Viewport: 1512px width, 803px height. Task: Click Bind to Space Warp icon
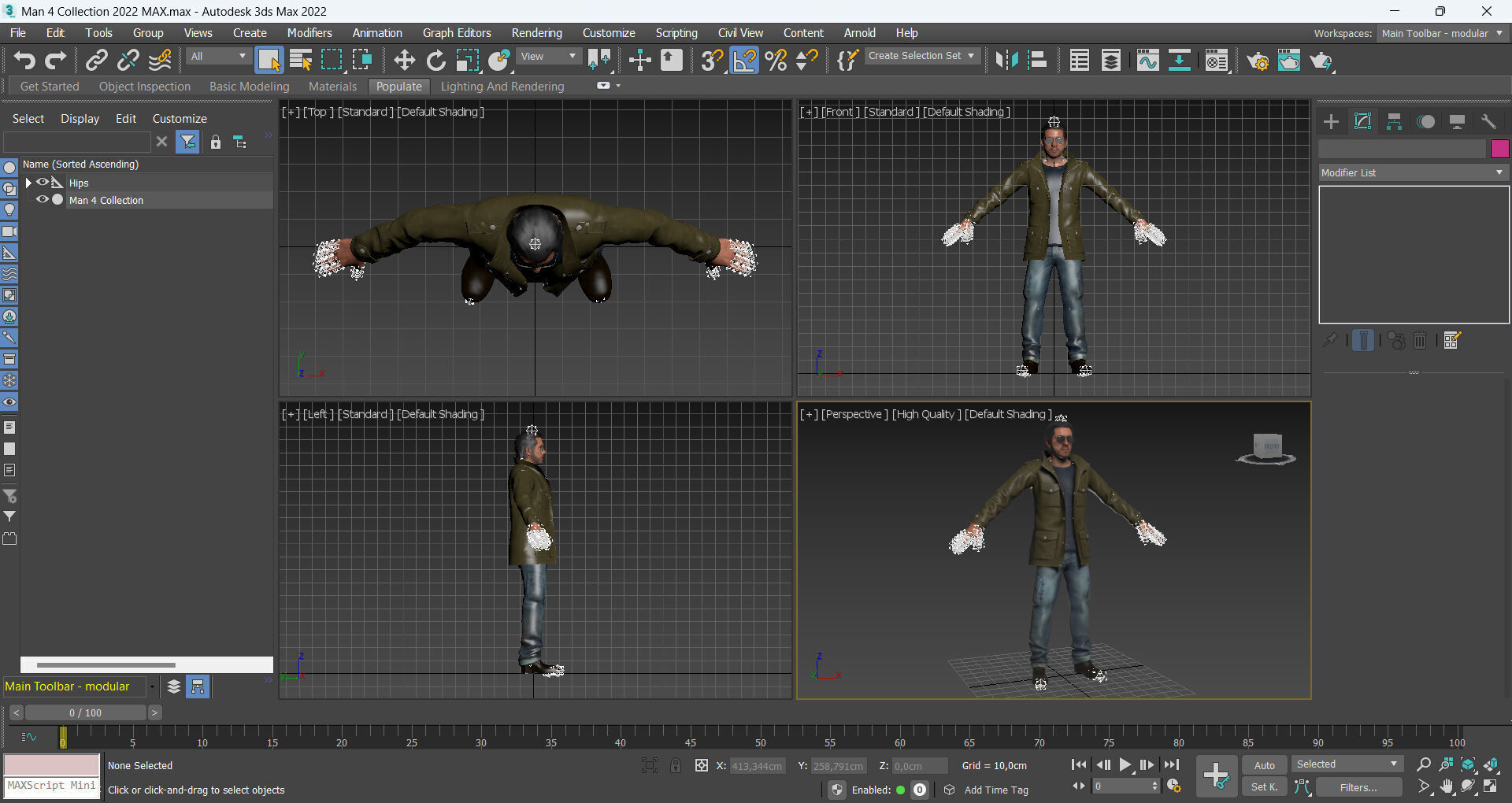(x=160, y=61)
